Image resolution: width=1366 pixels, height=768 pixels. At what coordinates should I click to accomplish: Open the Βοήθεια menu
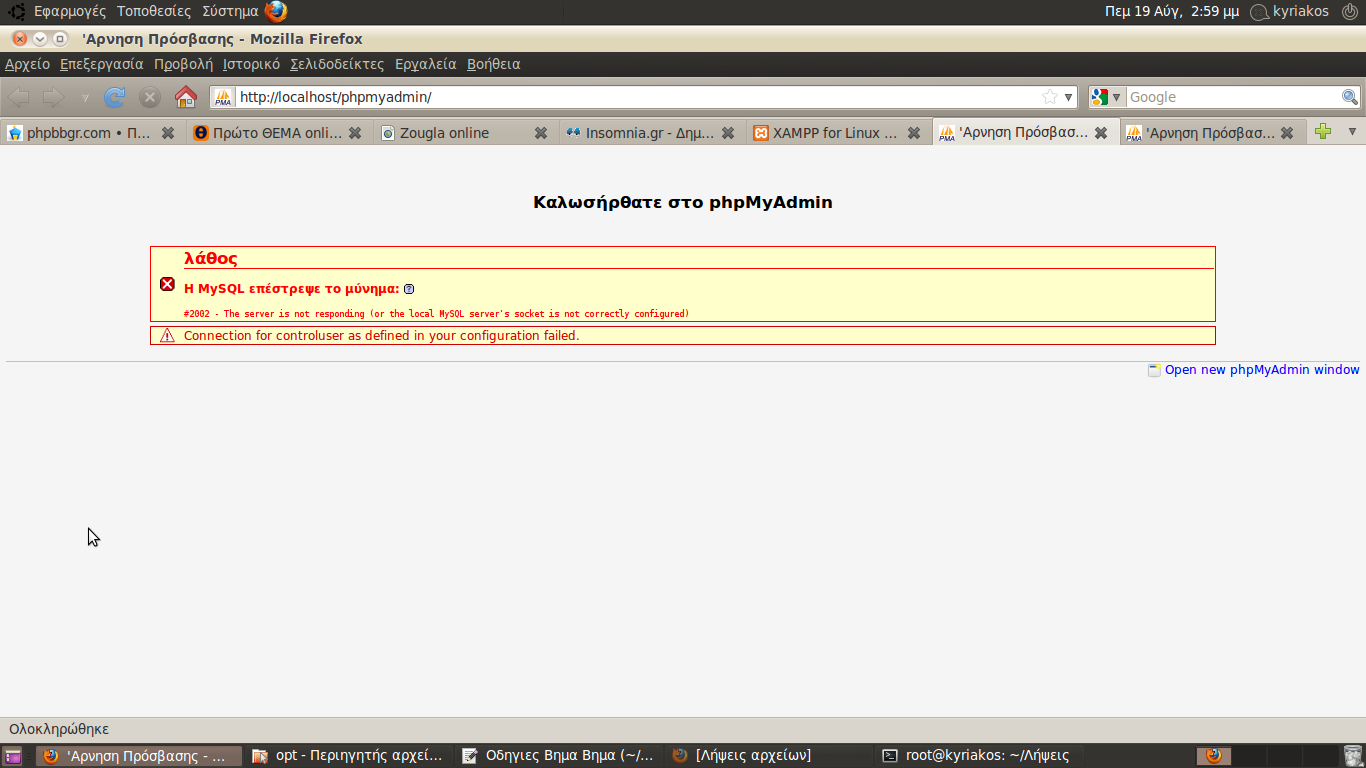[x=494, y=64]
